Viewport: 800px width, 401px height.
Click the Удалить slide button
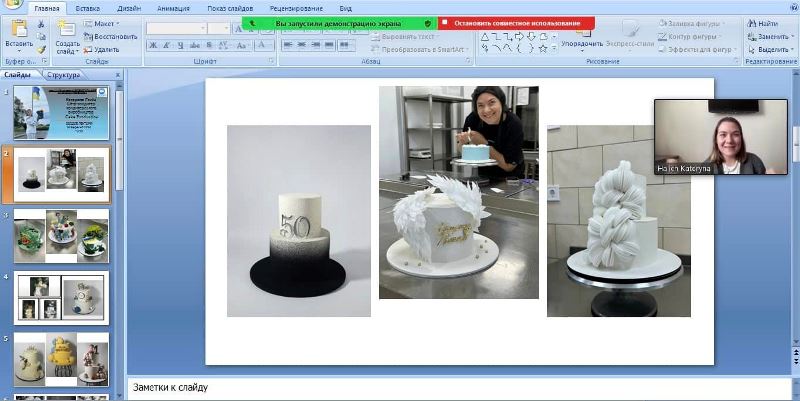[x=102, y=49]
